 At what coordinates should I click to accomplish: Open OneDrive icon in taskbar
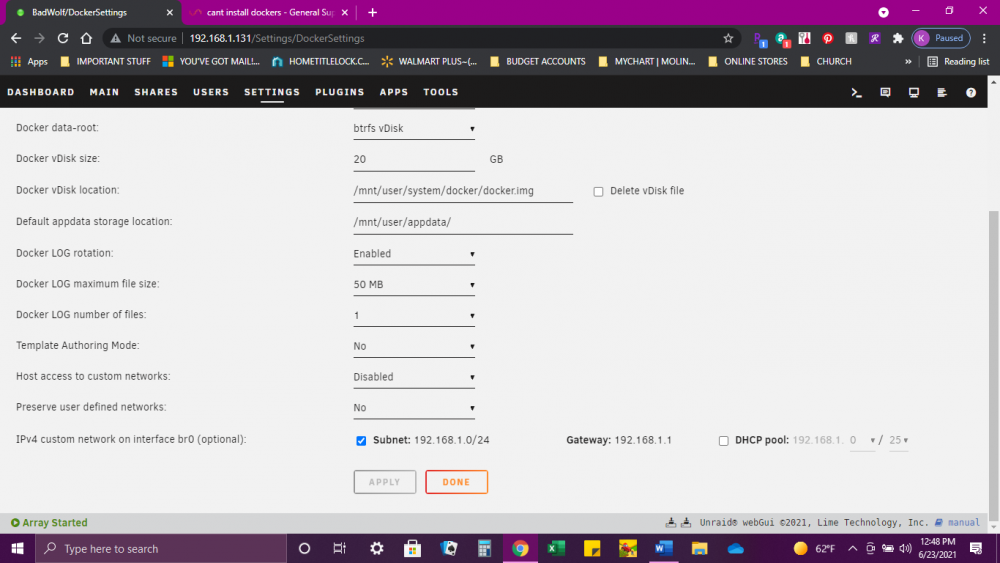735,548
